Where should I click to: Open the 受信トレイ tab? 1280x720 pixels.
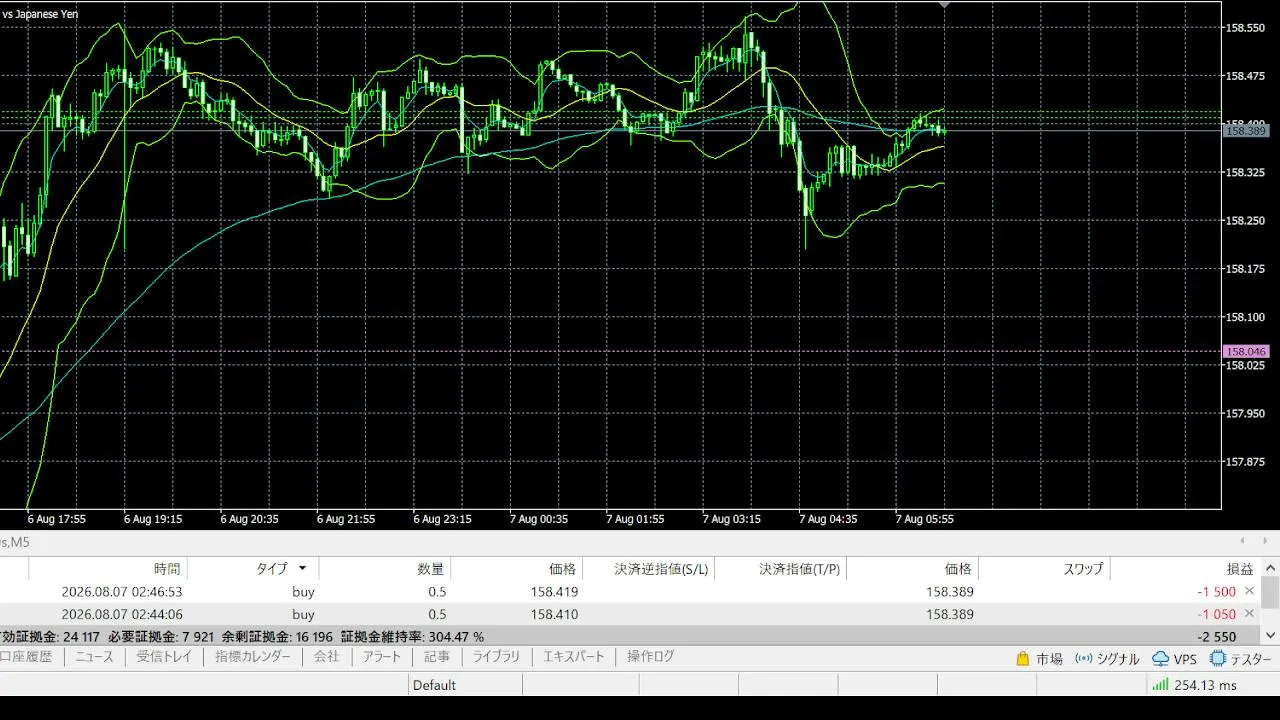click(164, 657)
